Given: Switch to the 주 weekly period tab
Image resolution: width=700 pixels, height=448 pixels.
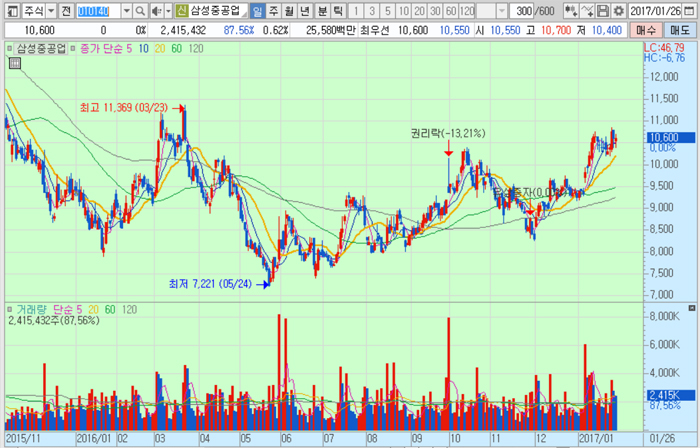Looking at the screenshot, I should (273, 11).
